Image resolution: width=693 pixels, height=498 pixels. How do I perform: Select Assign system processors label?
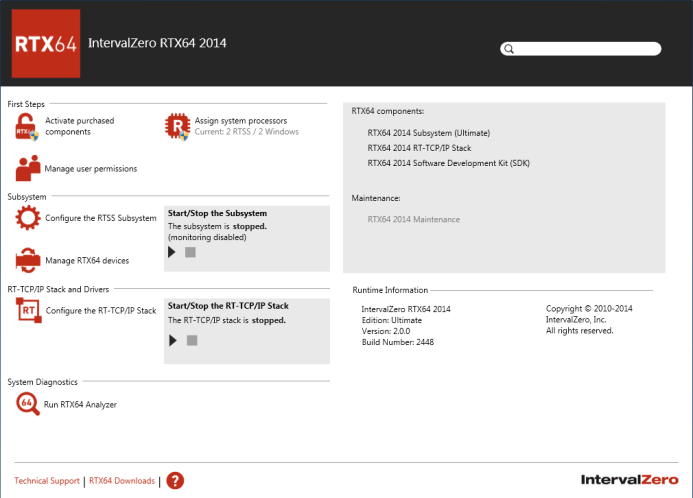241,121
